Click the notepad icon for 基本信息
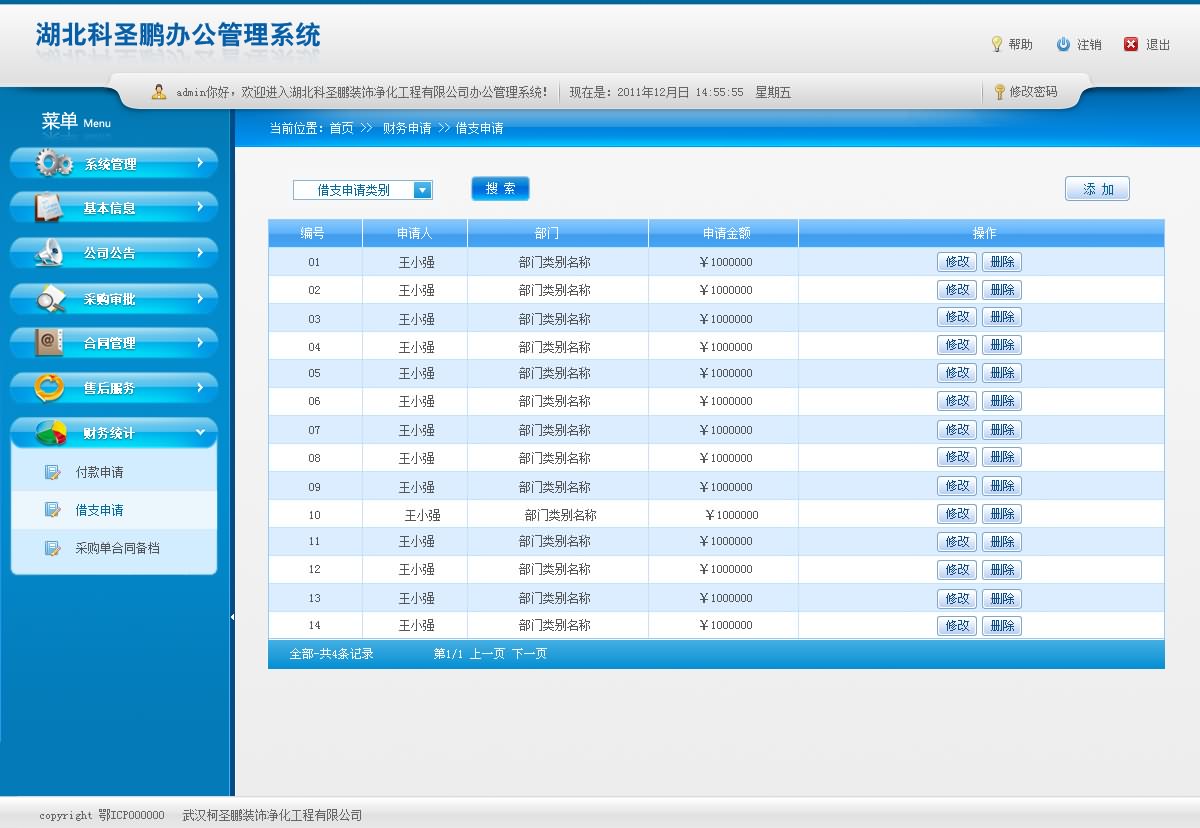The width and height of the screenshot is (1200, 828). [x=49, y=207]
